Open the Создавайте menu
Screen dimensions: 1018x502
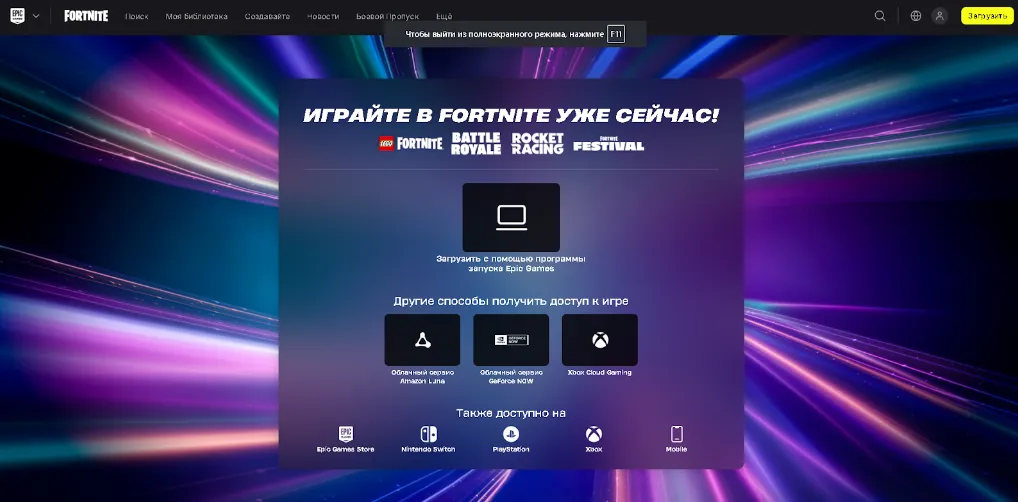click(x=267, y=16)
